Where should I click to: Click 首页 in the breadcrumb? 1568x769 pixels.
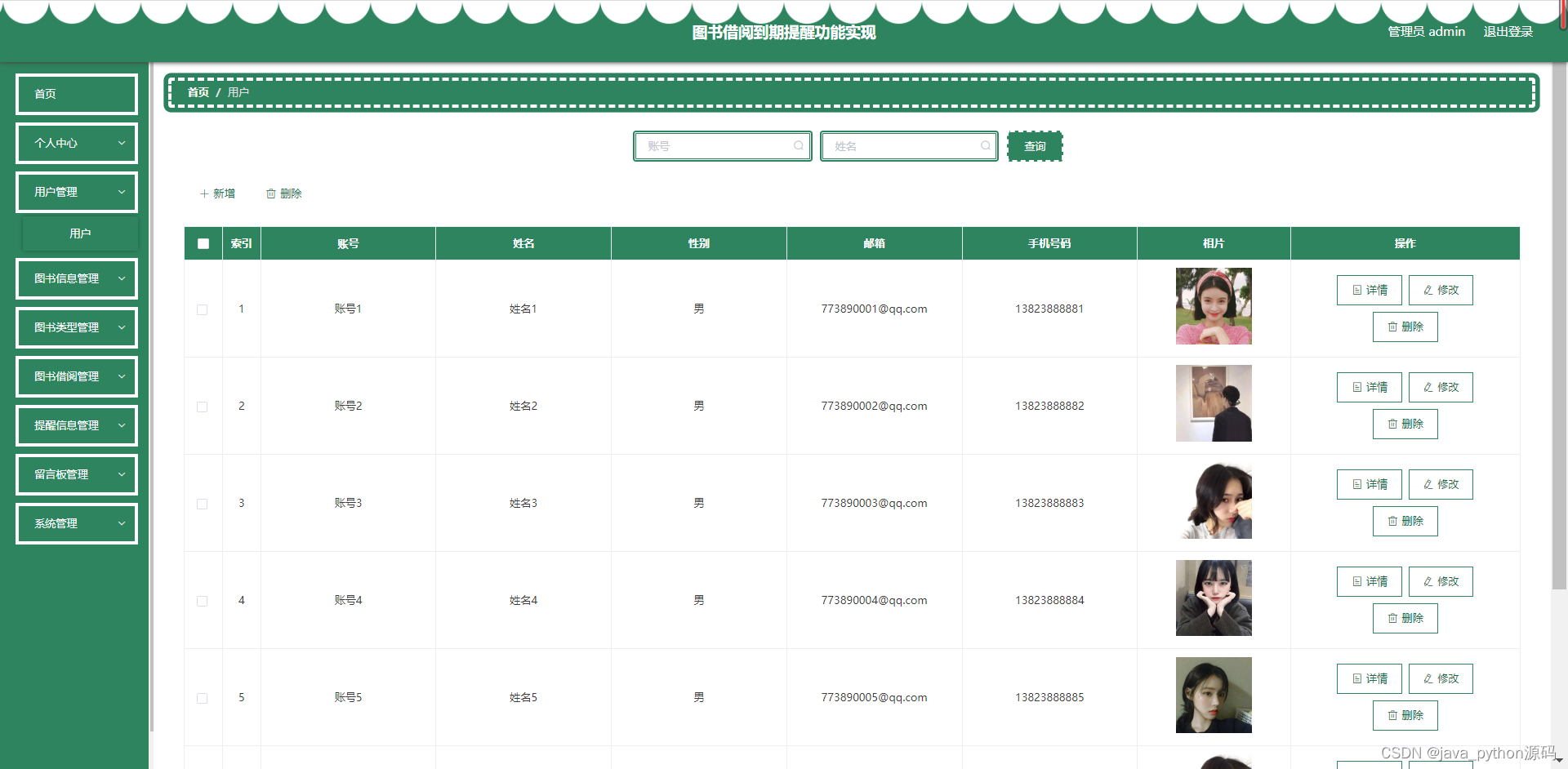tap(198, 92)
